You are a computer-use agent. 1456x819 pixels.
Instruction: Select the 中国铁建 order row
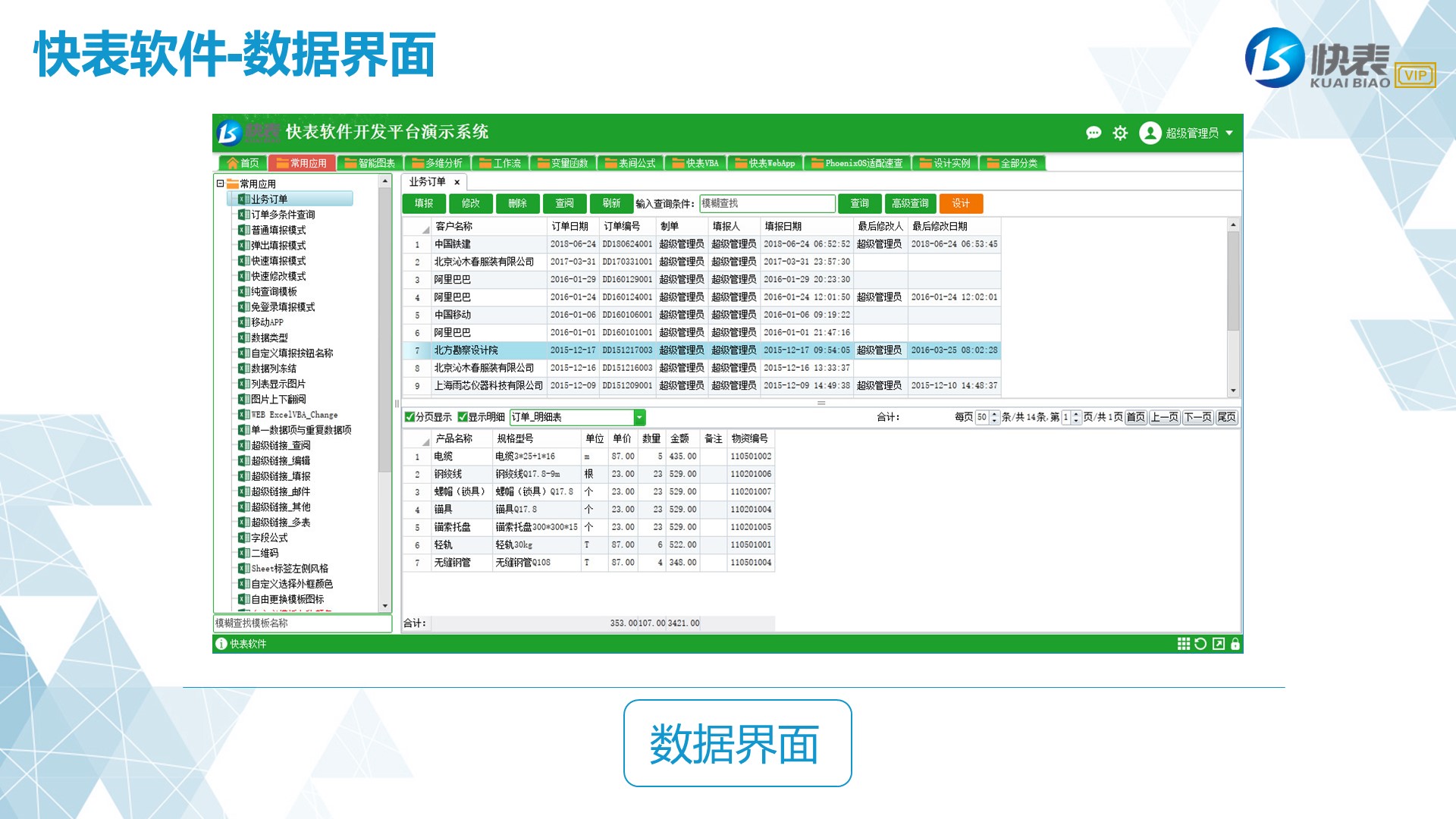701,244
